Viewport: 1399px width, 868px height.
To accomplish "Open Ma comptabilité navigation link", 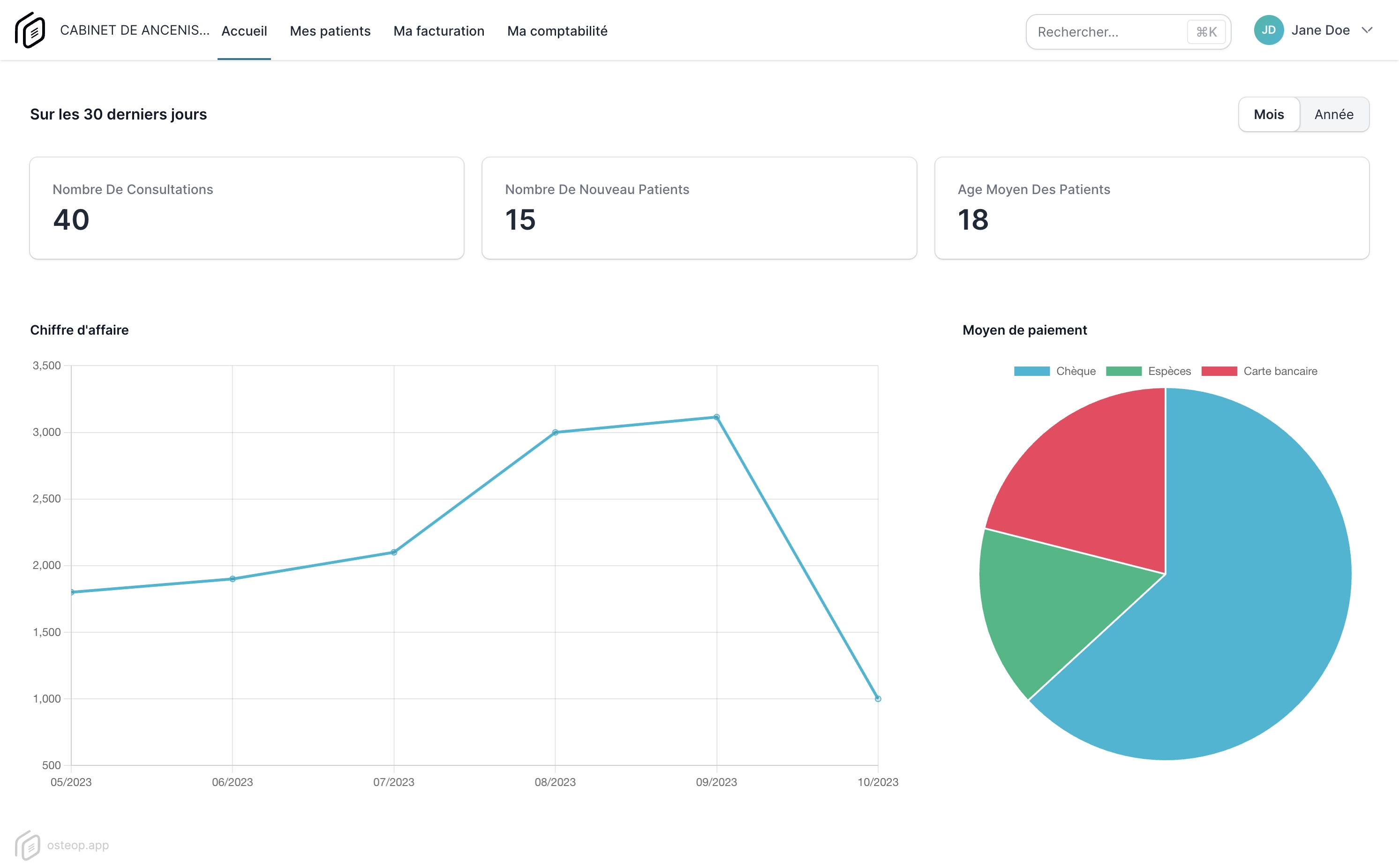I will [557, 31].
